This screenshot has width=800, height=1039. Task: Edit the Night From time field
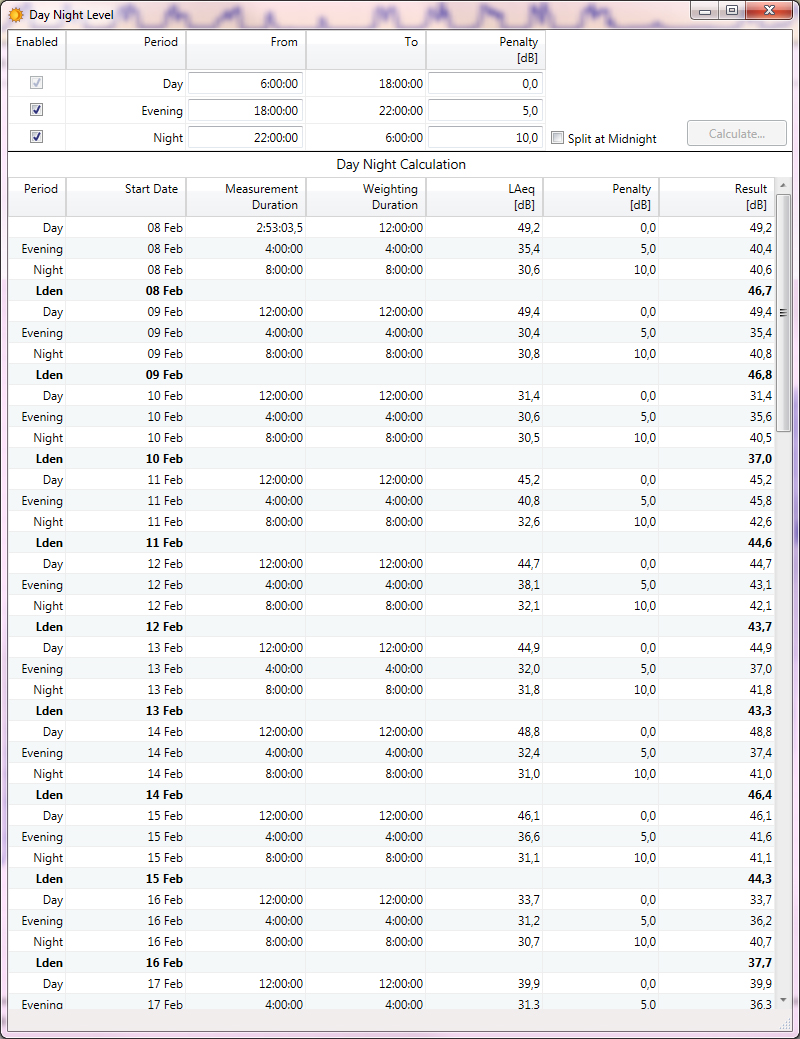246,138
